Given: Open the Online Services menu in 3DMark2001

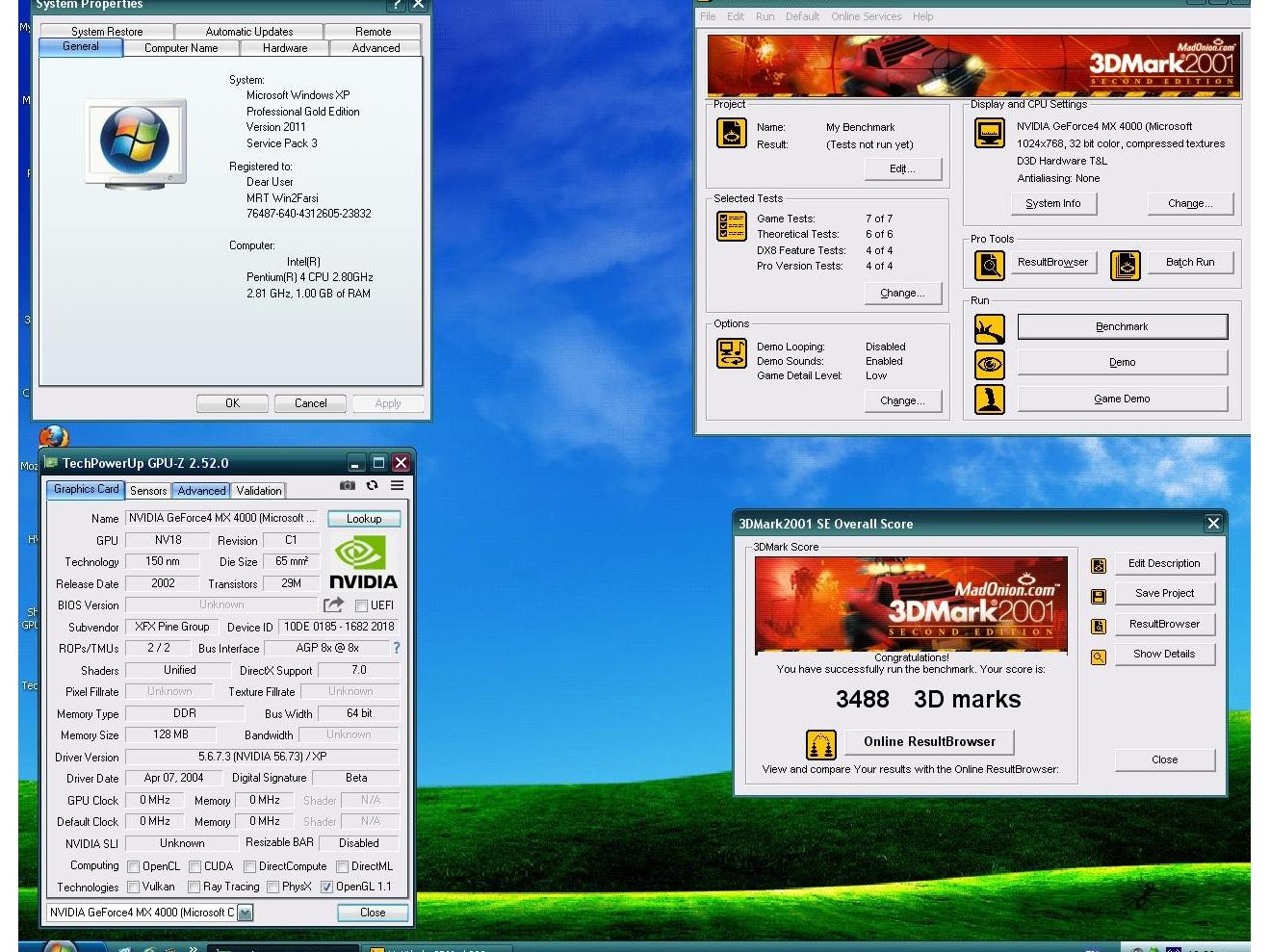Looking at the screenshot, I should click(867, 16).
